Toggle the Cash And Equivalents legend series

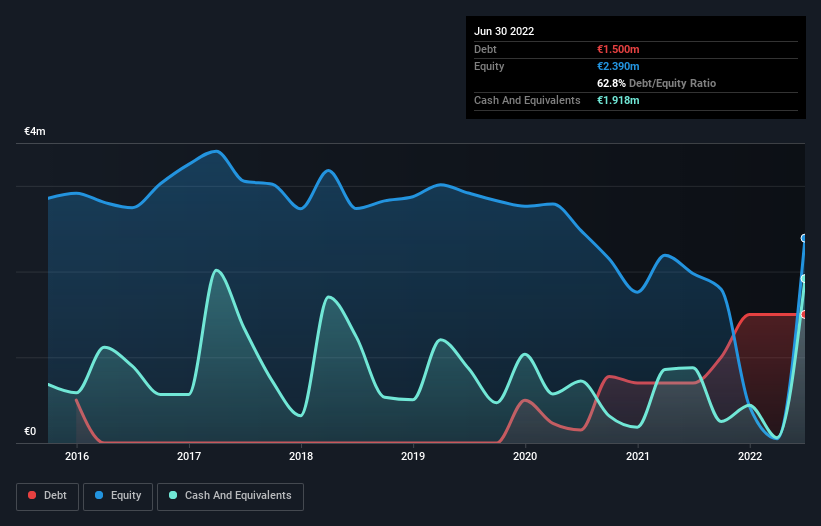[x=230, y=496]
